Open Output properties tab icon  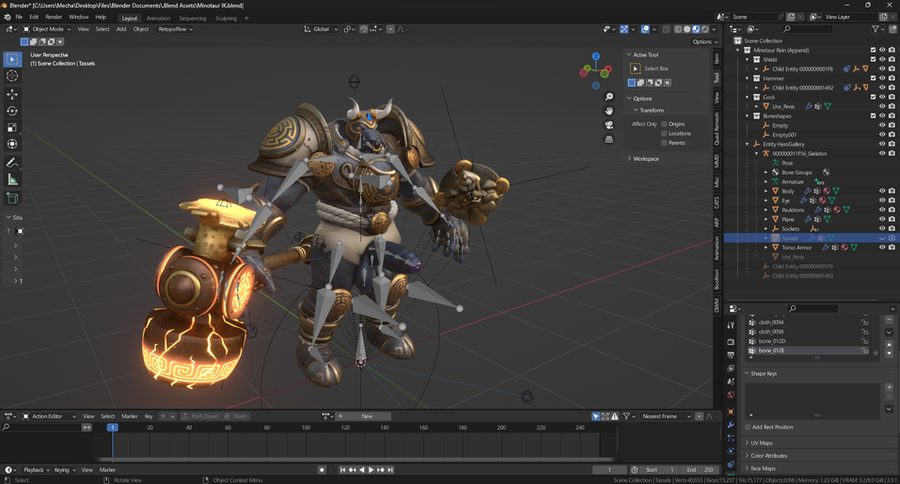click(731, 355)
